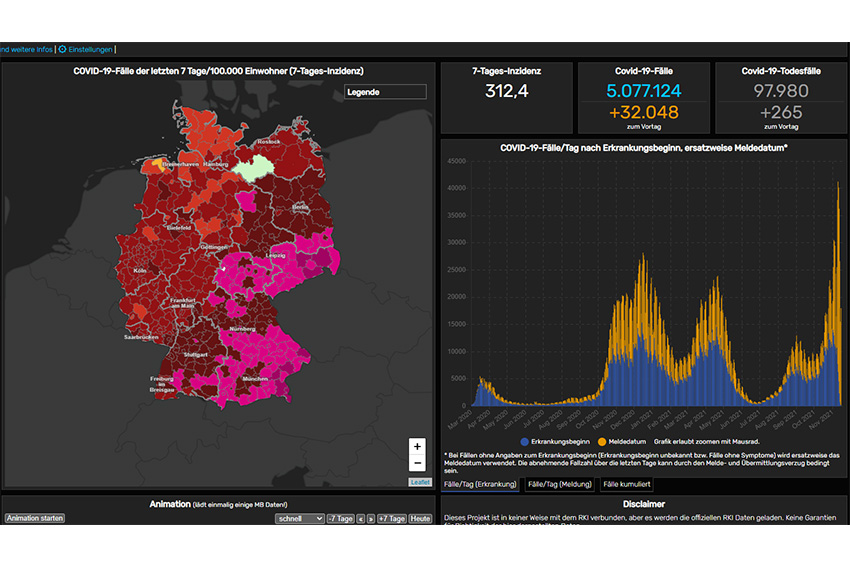Switch to Fälle/Tag (Meldung) tab

point(559,485)
